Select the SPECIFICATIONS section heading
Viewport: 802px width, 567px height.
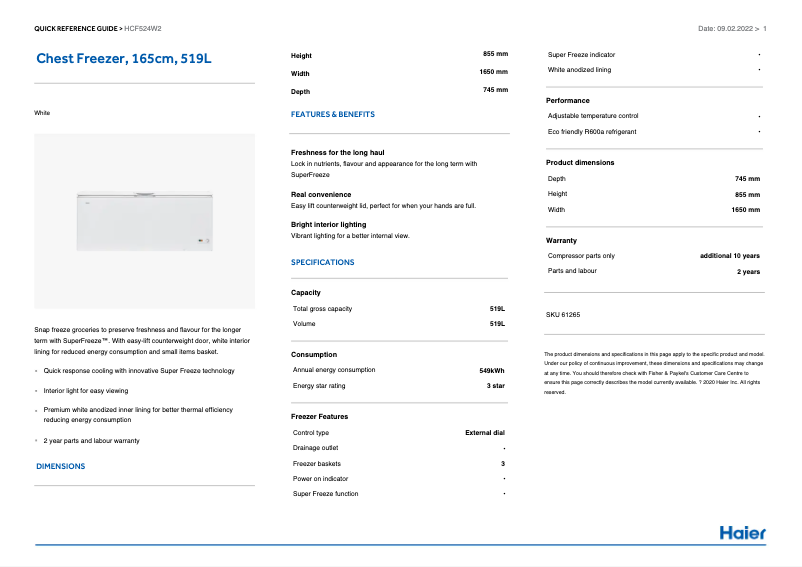pyautogui.click(x=322, y=263)
